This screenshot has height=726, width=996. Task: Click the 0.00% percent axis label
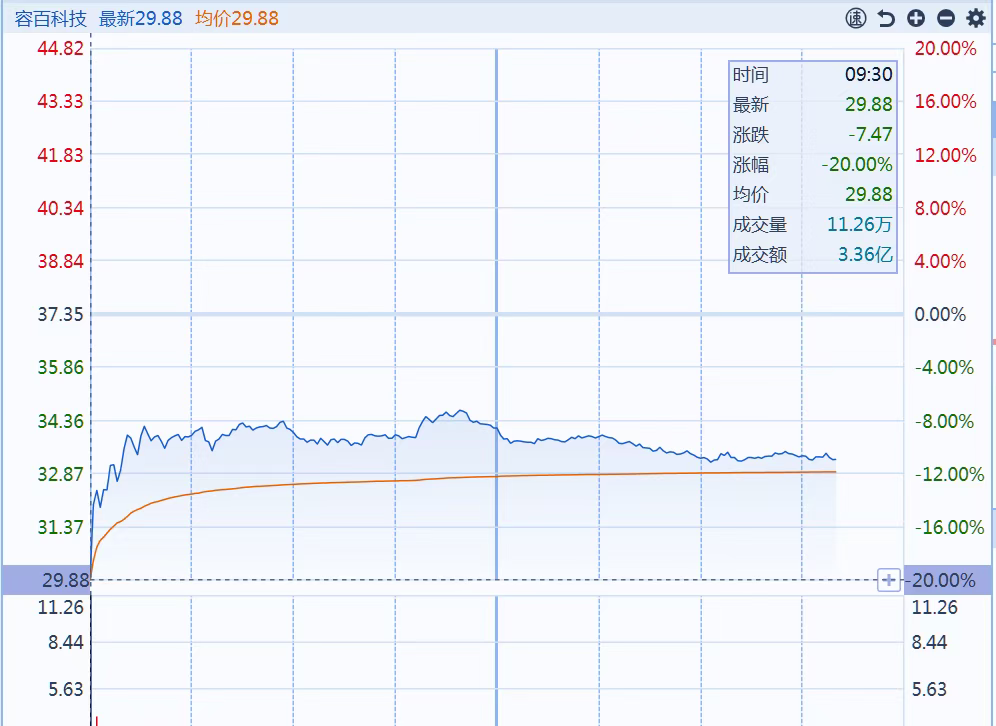pyautogui.click(x=940, y=315)
